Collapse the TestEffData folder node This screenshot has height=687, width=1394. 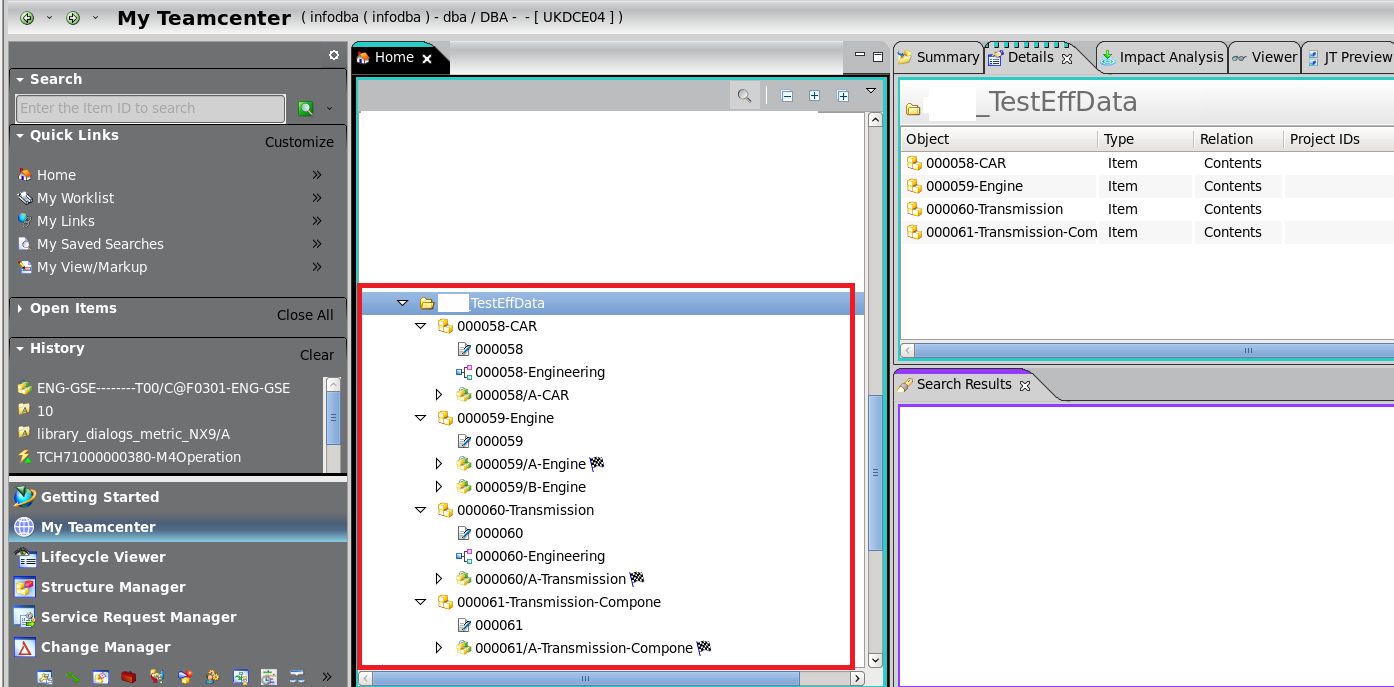[x=403, y=303]
